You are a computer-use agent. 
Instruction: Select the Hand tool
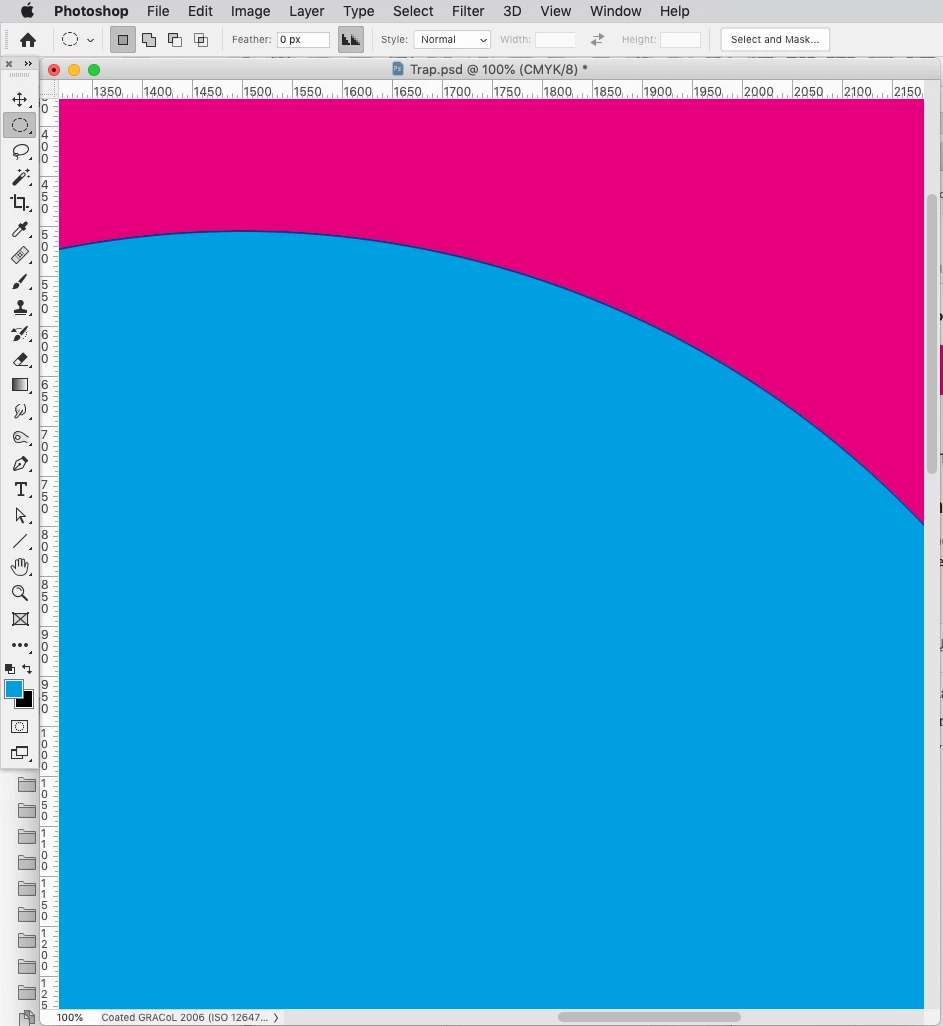[x=20, y=567]
